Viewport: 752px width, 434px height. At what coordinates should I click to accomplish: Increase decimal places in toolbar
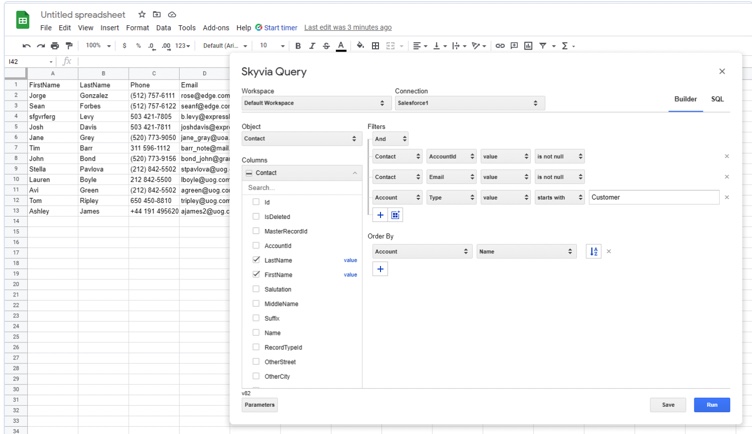[166, 46]
